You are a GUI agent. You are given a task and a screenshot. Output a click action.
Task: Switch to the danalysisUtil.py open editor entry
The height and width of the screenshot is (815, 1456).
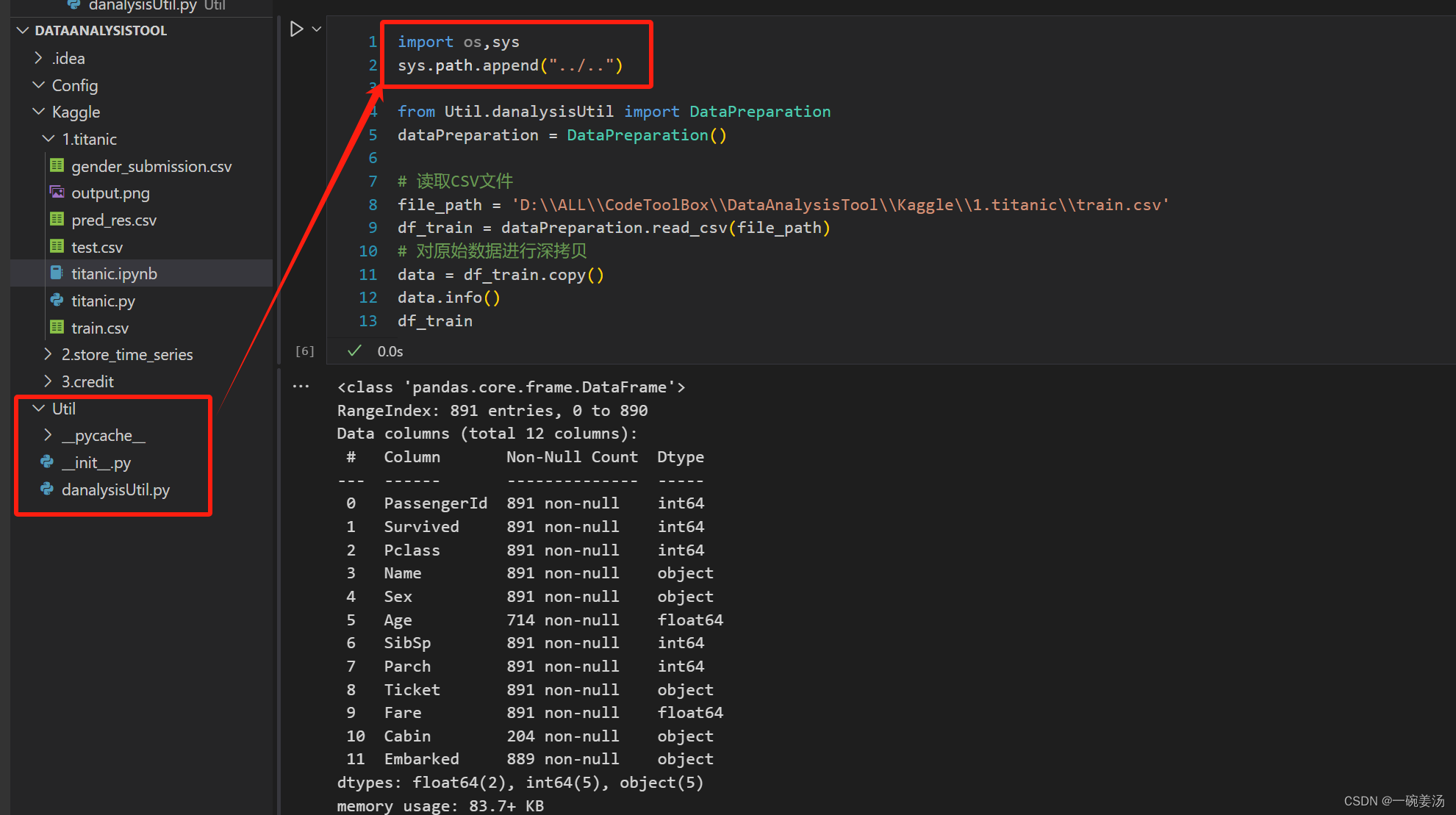(143, 6)
